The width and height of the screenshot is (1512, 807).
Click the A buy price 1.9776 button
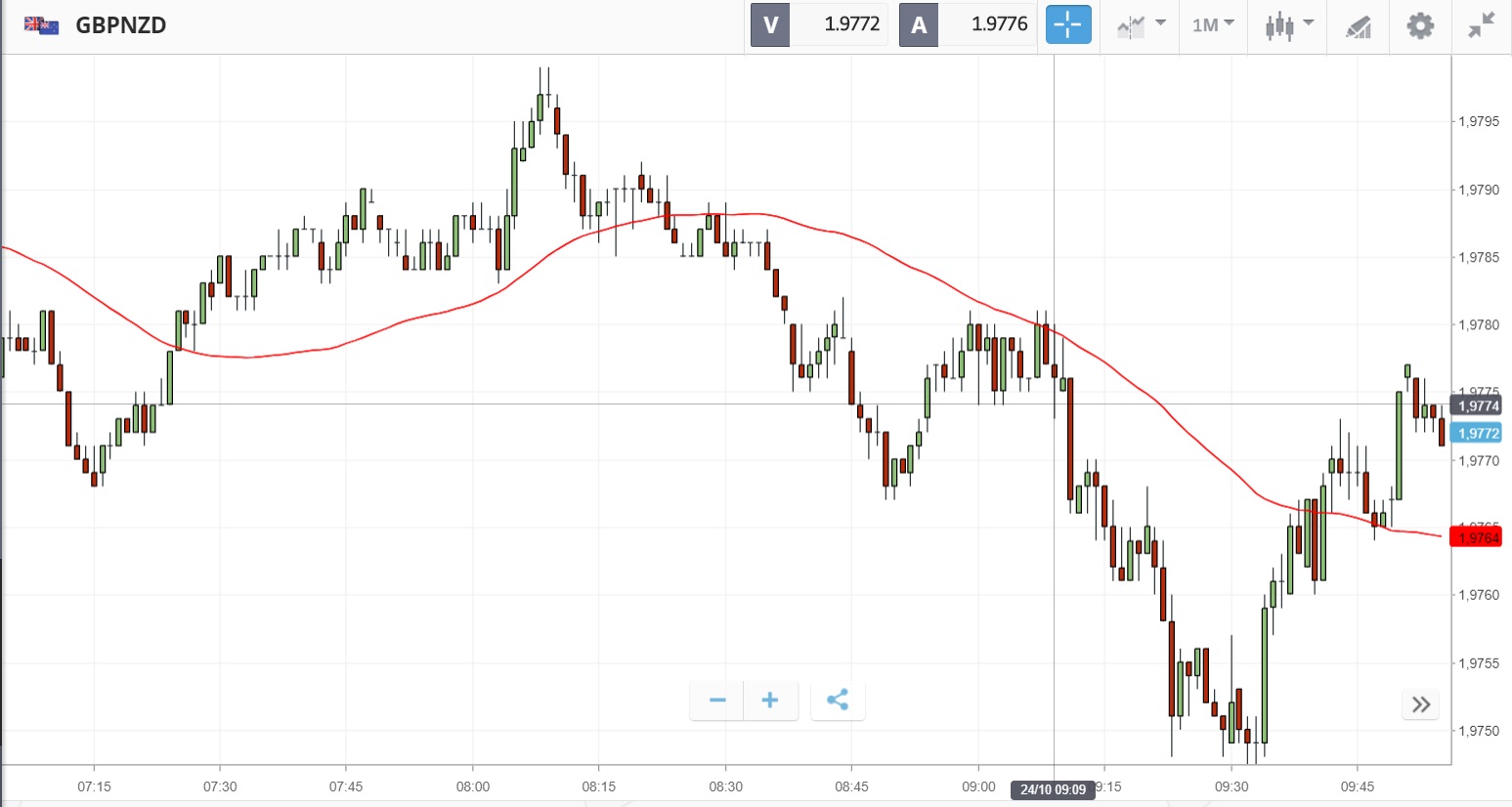[x=967, y=25]
